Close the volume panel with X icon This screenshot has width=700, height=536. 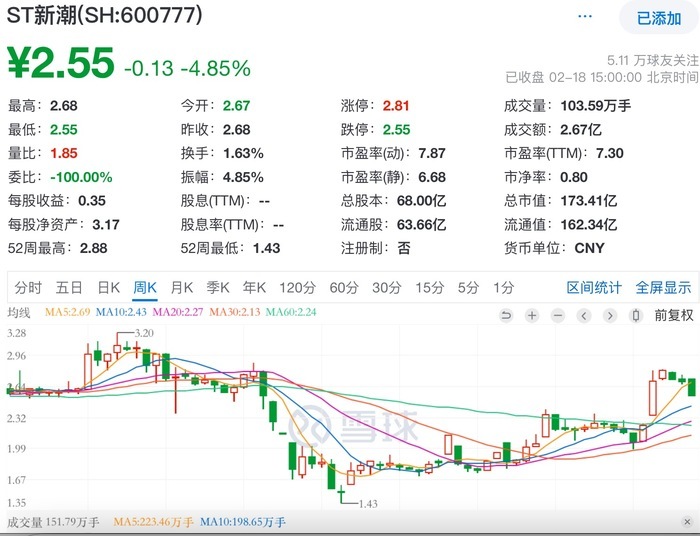(687, 522)
